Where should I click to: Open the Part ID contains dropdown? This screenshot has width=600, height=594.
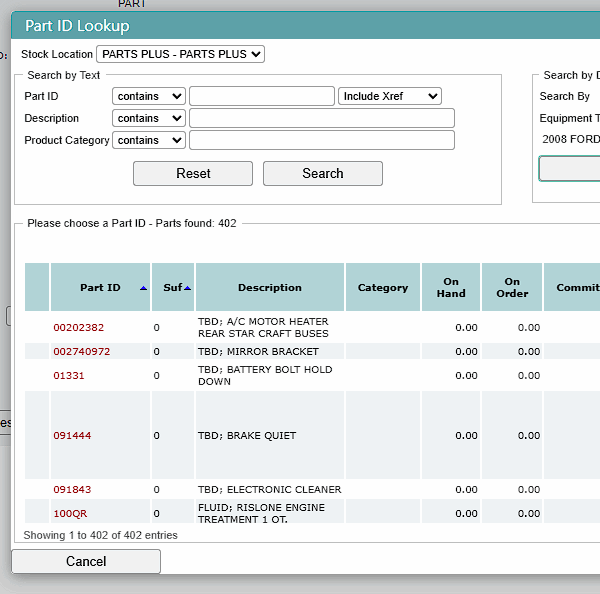149,96
